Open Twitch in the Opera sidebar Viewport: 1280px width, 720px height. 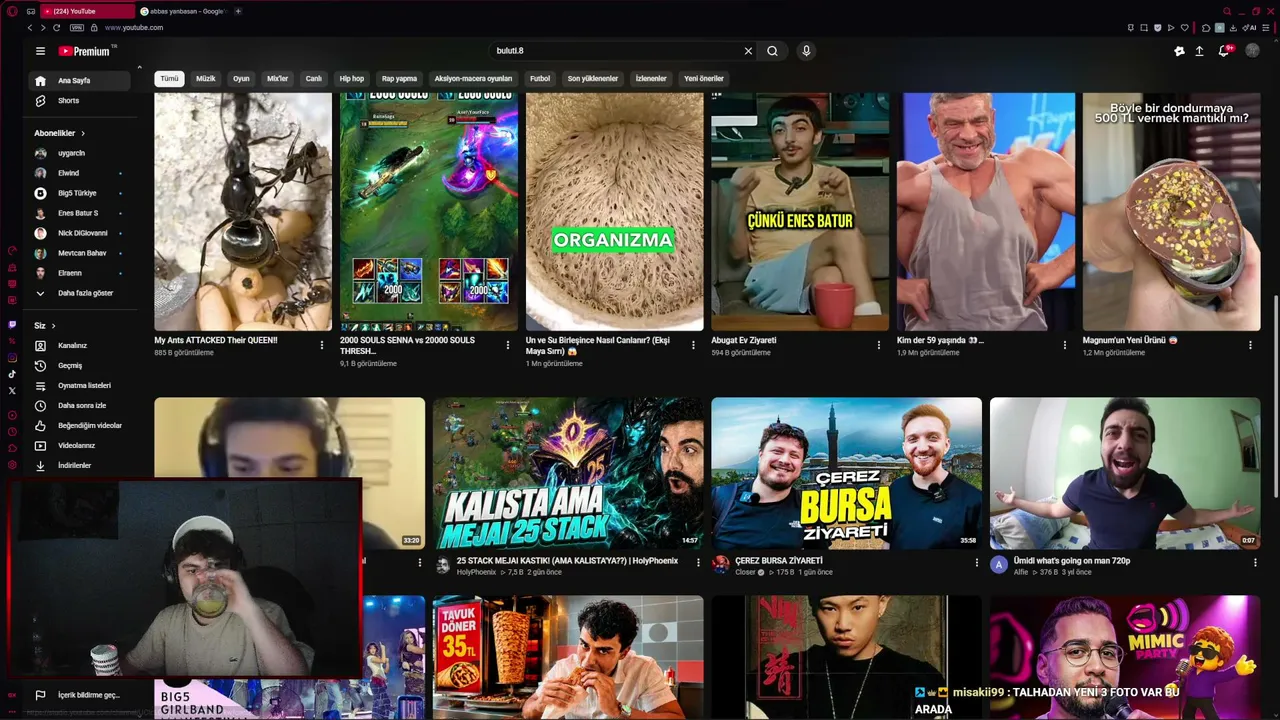click(12, 325)
